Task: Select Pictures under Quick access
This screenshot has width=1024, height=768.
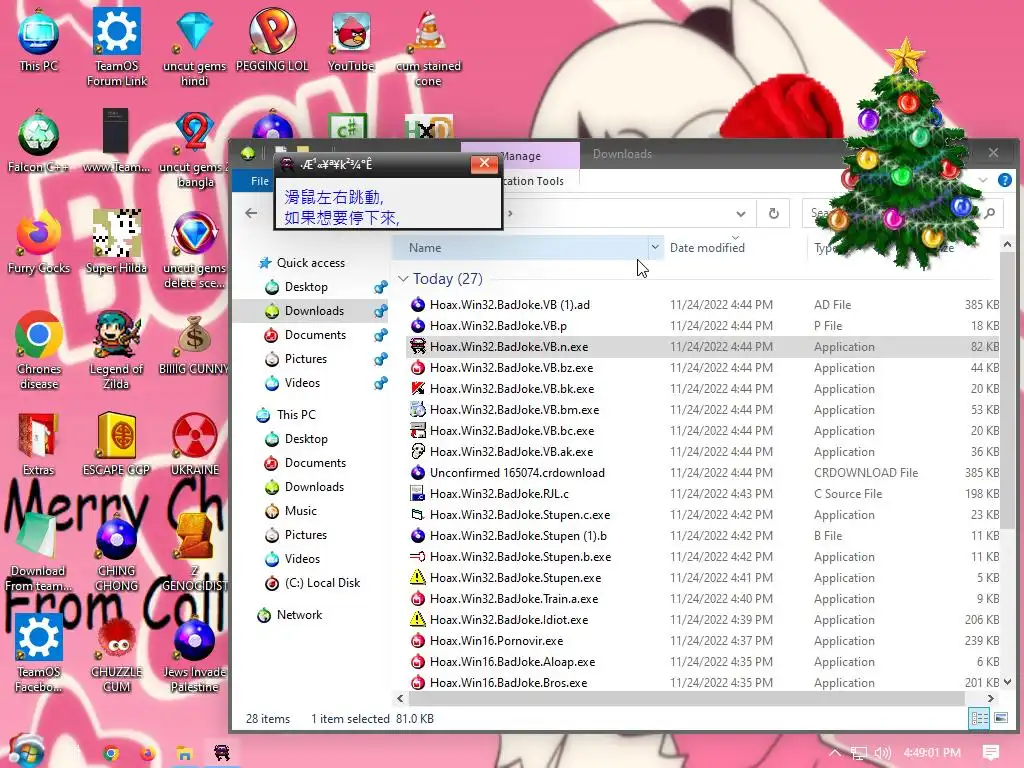Action: [x=306, y=359]
